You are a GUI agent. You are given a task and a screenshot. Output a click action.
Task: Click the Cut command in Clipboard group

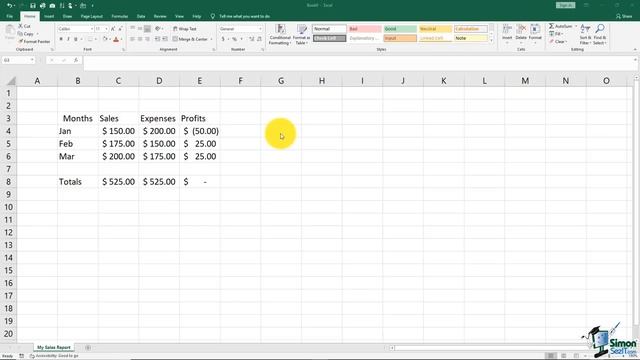[24, 26]
